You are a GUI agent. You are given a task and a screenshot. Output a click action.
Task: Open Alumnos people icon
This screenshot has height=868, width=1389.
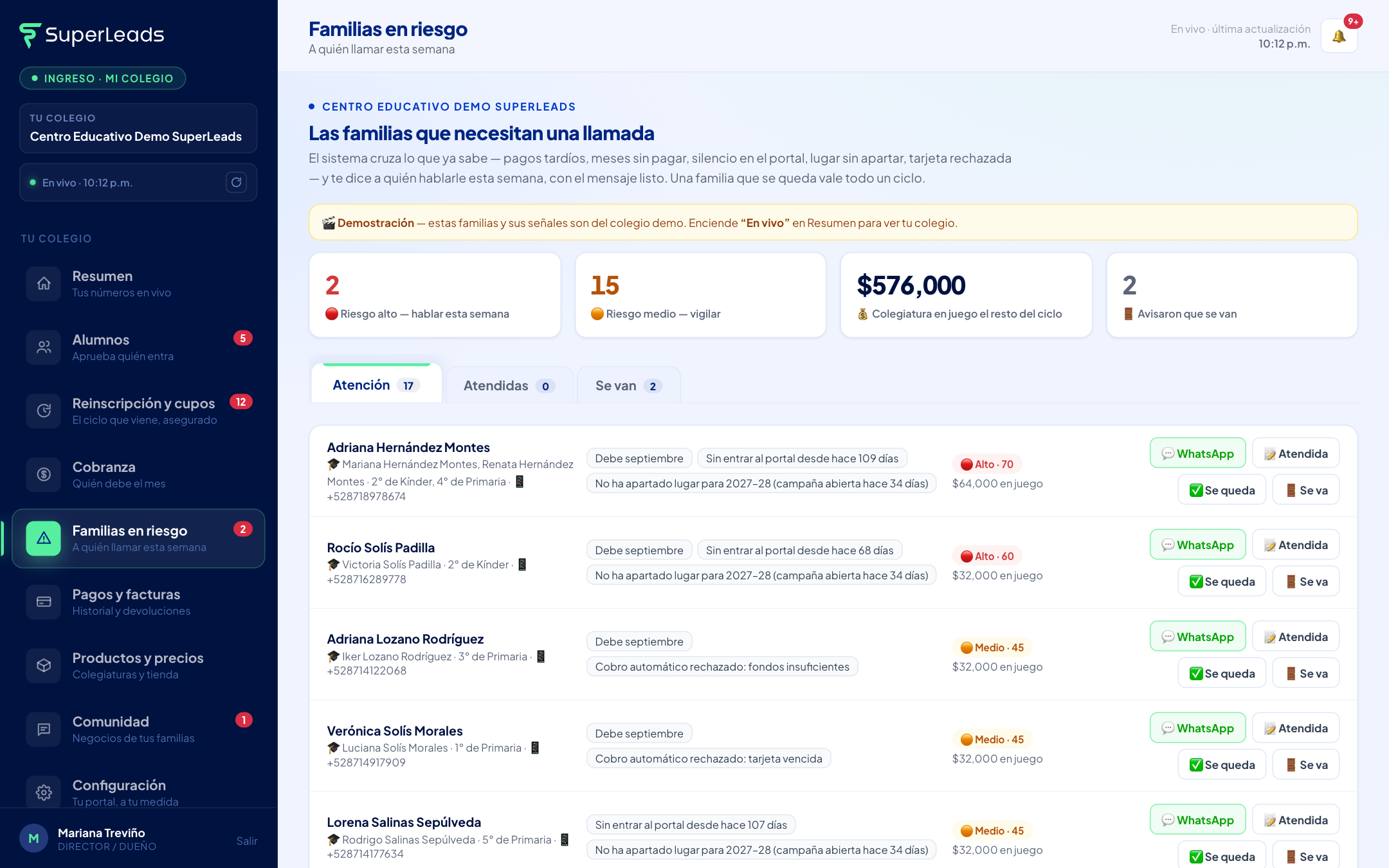44,347
